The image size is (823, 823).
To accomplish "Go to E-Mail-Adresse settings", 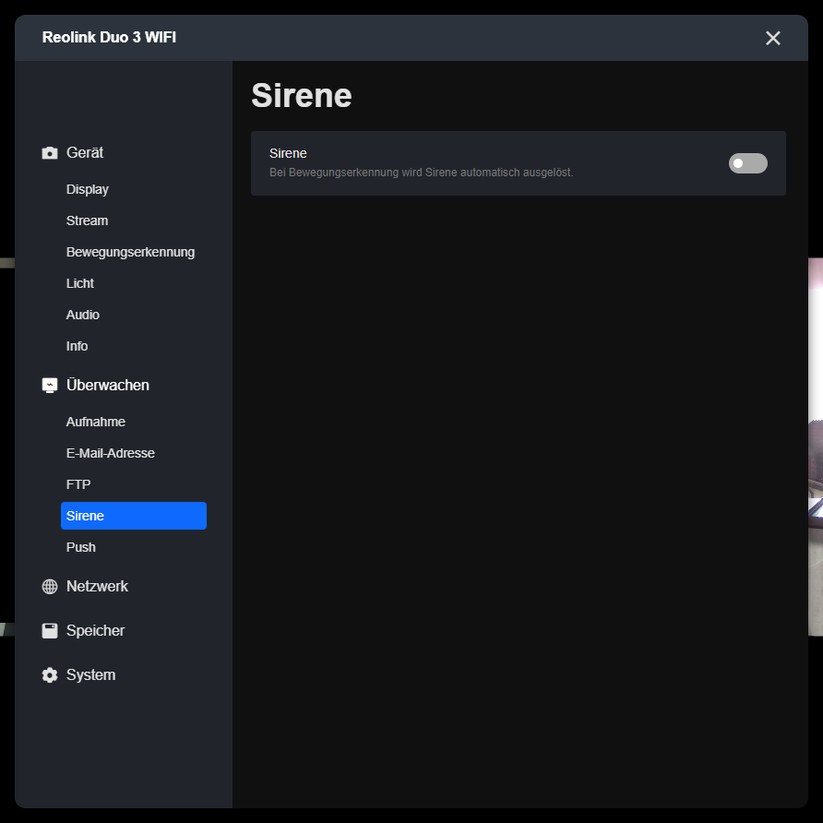I will (x=110, y=453).
